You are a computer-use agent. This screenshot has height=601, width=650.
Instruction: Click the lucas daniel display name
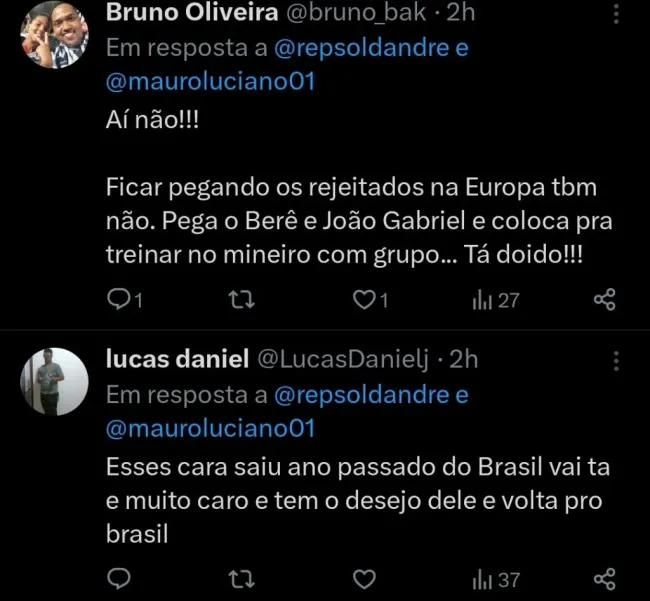point(176,360)
